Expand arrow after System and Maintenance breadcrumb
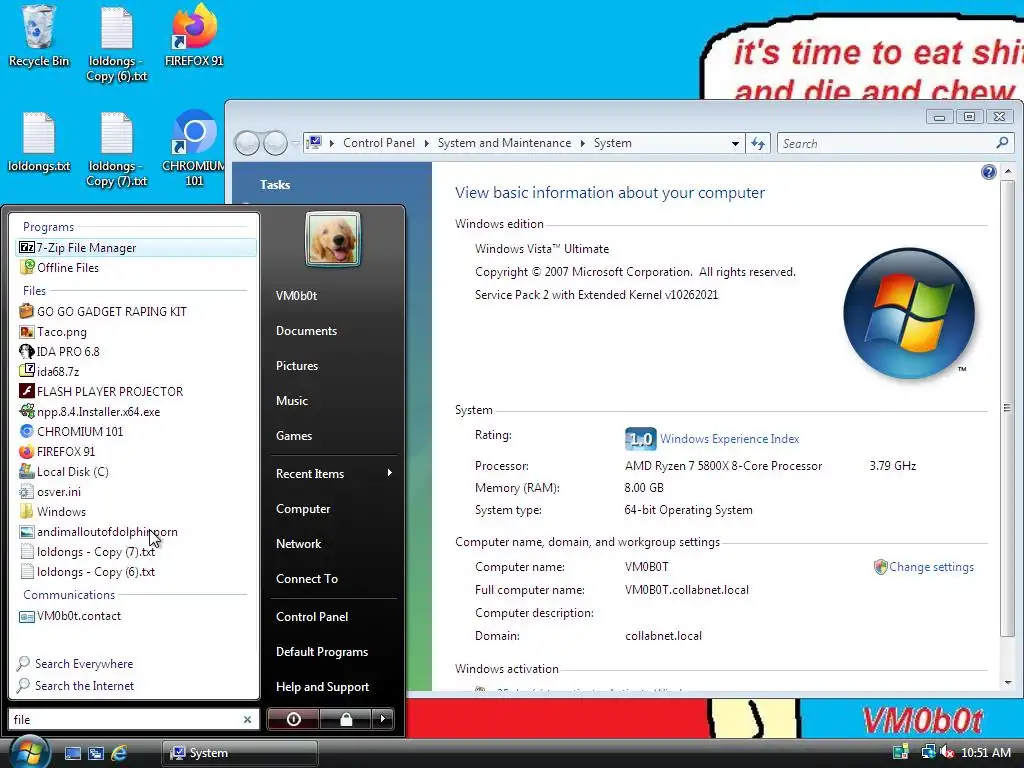The width and height of the screenshot is (1024, 768). 583,143
